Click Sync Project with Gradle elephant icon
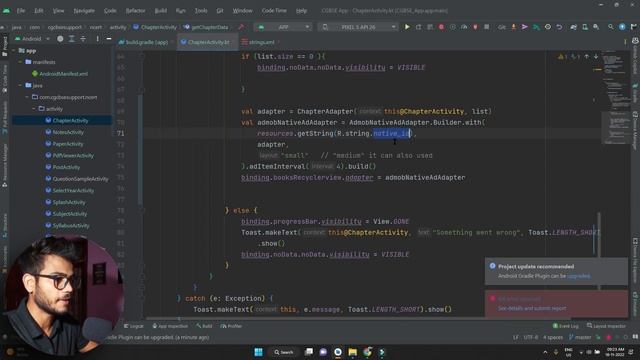Screen dimensions: 640x360 (573, 27)
